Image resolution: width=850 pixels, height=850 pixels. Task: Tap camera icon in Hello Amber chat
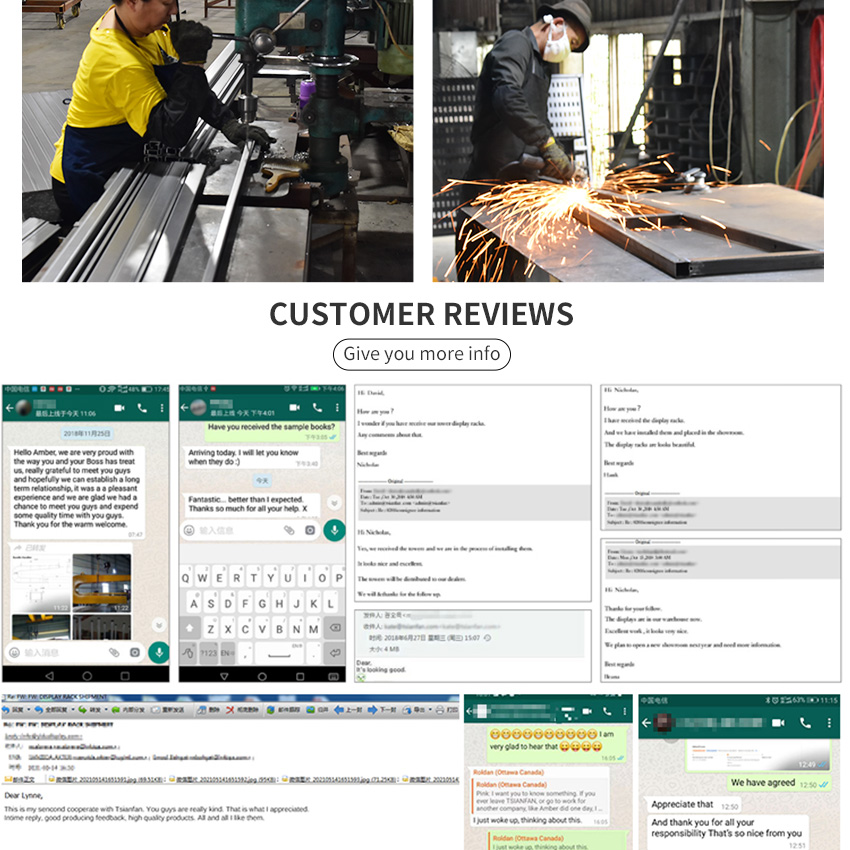point(134,653)
